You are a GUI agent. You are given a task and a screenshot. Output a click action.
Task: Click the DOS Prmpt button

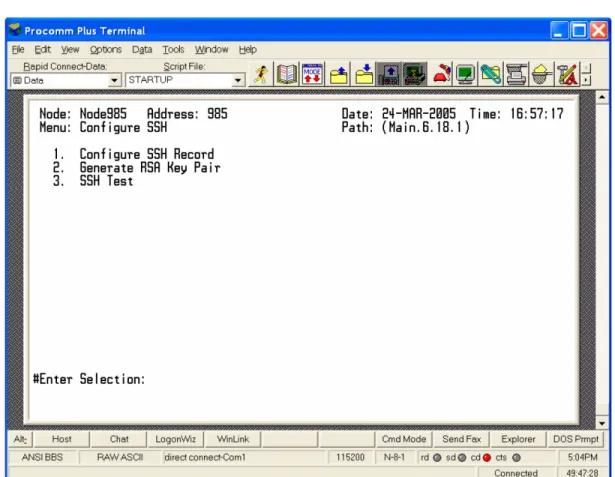pyautogui.click(x=575, y=439)
